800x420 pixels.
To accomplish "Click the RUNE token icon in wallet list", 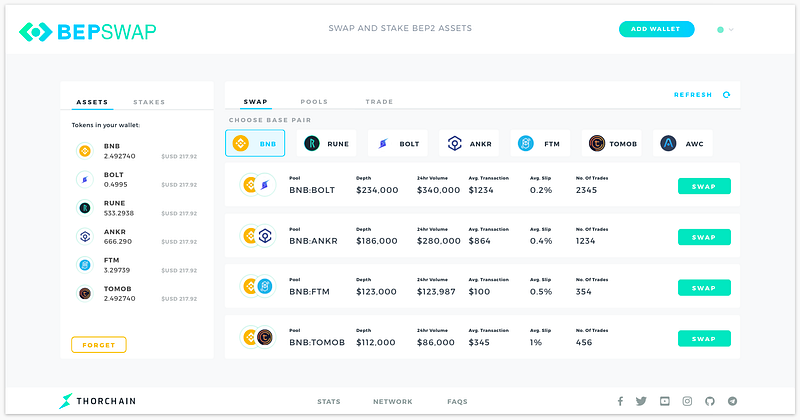I will click(x=85, y=208).
